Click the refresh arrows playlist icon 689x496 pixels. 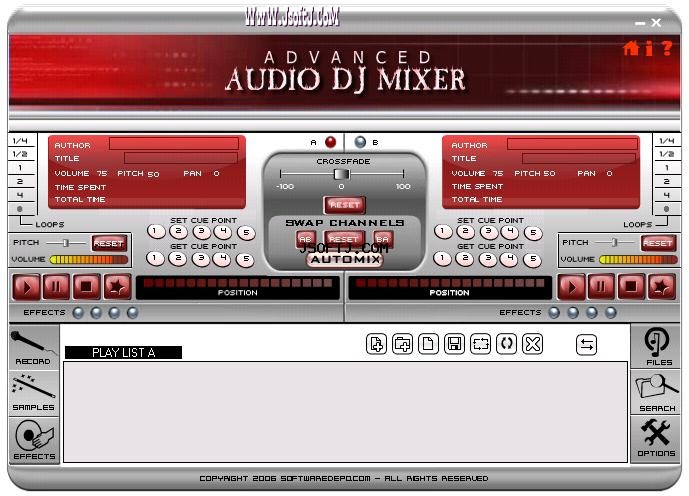click(506, 344)
